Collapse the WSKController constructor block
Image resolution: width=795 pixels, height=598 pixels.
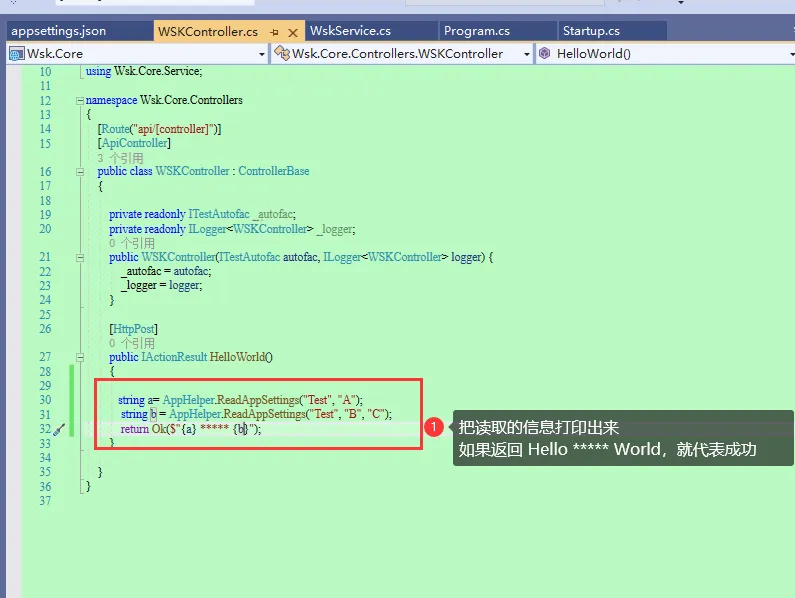click(x=80, y=258)
